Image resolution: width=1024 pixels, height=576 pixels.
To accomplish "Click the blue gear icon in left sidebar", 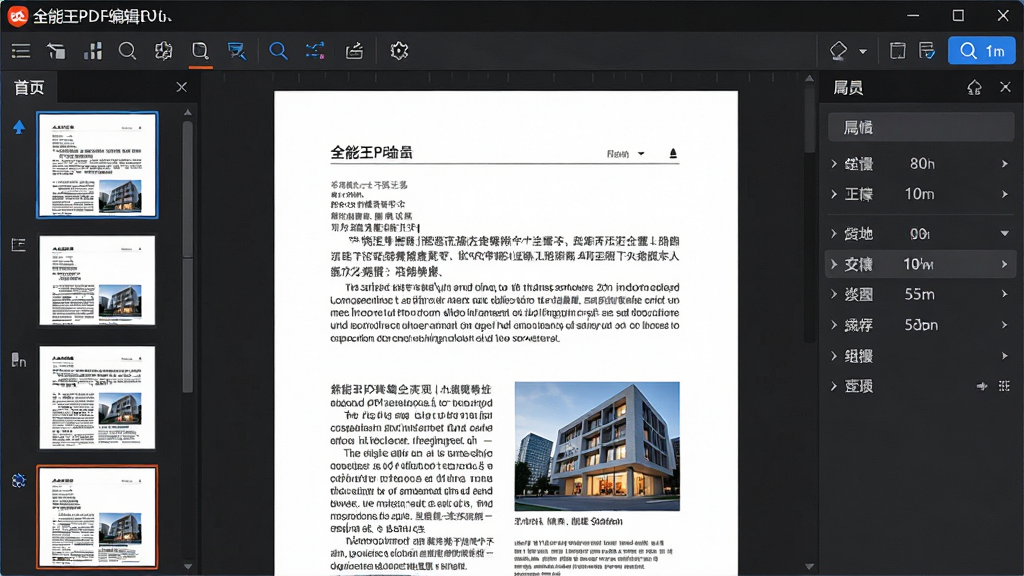I will pyautogui.click(x=18, y=481).
